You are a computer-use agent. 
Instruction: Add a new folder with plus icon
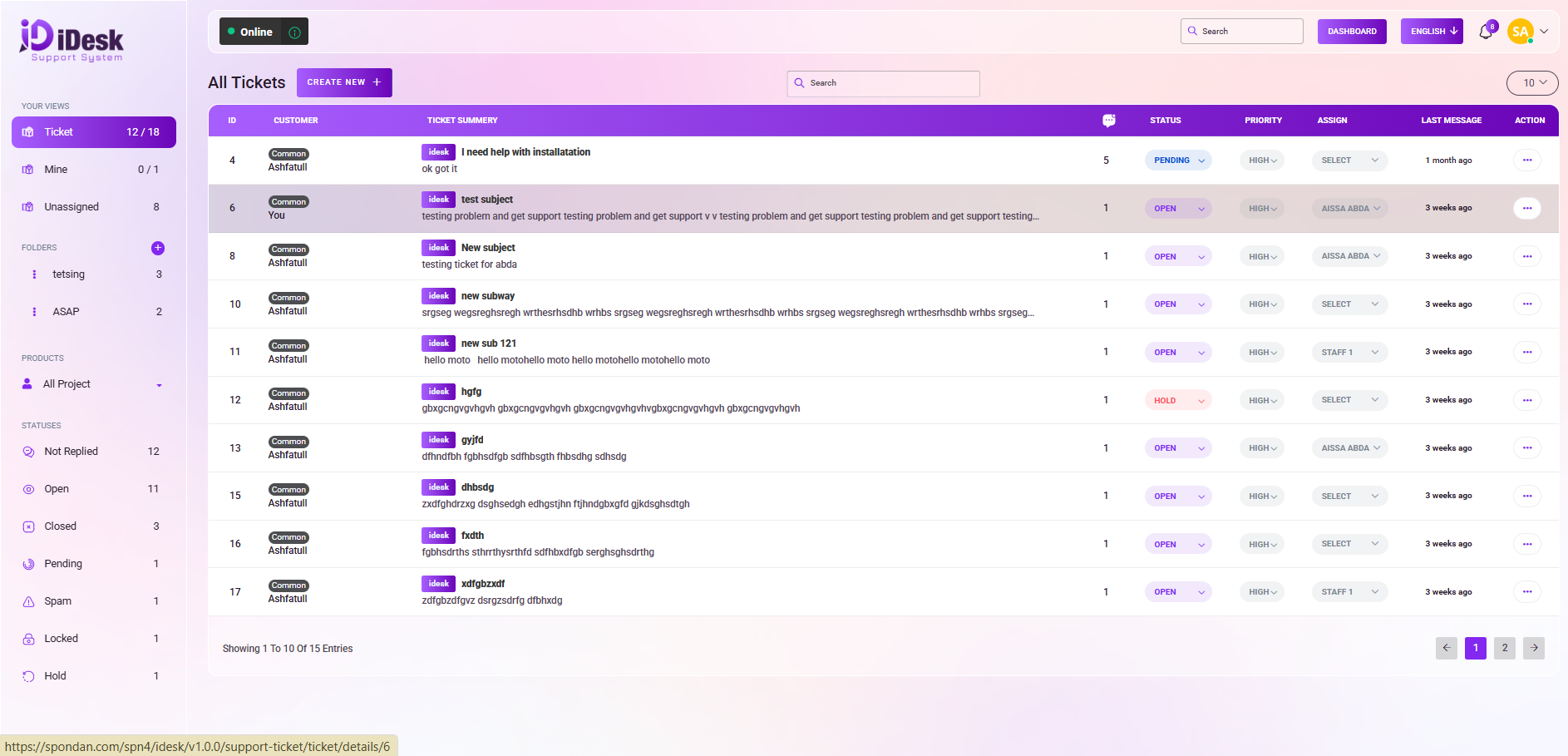[x=158, y=248]
